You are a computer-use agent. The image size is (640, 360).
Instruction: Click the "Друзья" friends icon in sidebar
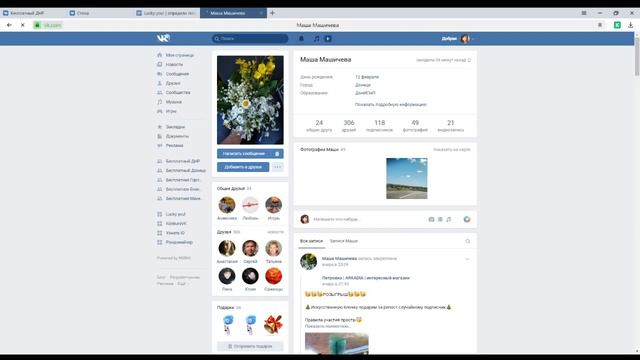[x=160, y=83]
